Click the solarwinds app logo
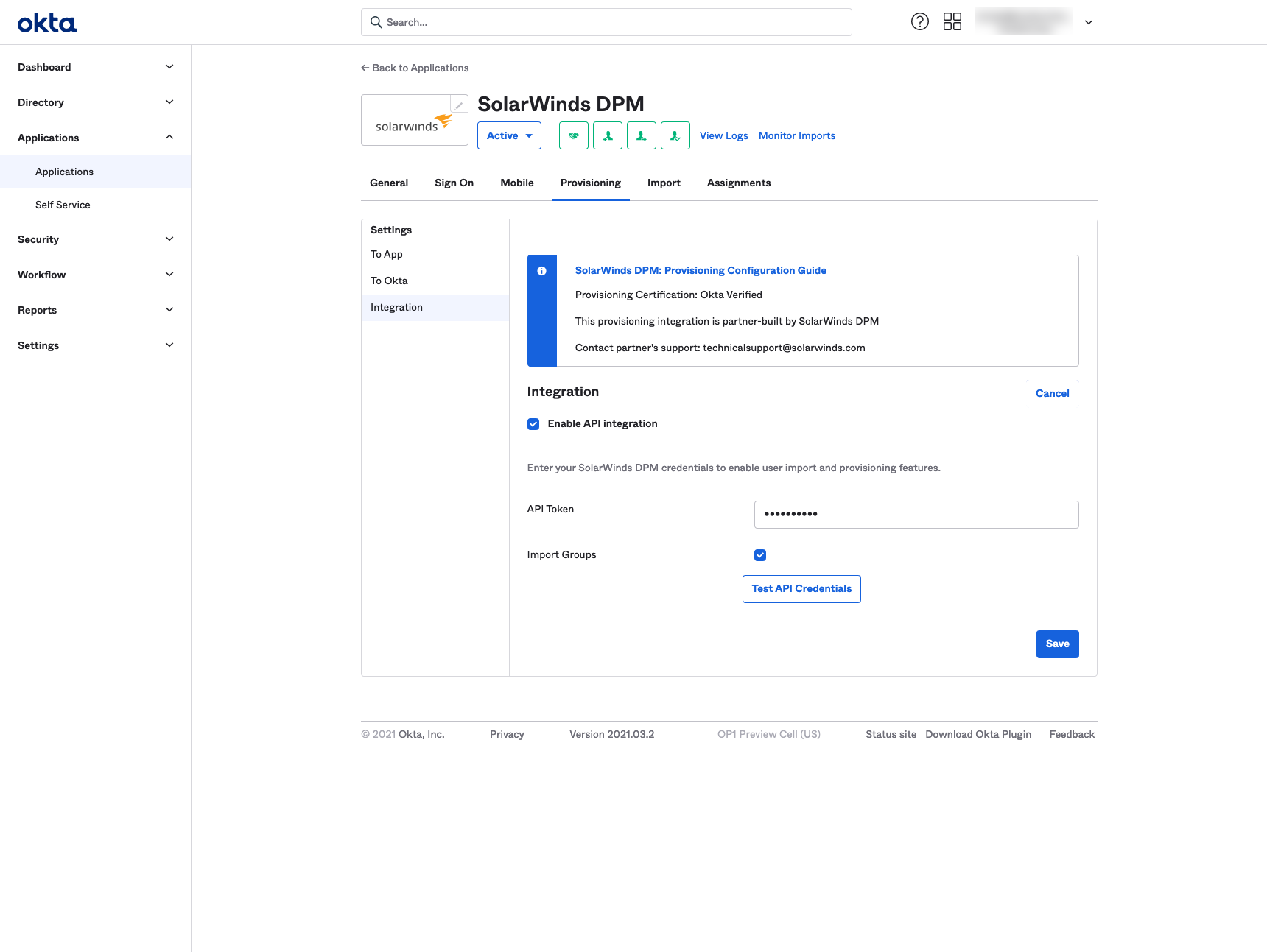Image resolution: width=1267 pixels, height=952 pixels. click(x=414, y=121)
